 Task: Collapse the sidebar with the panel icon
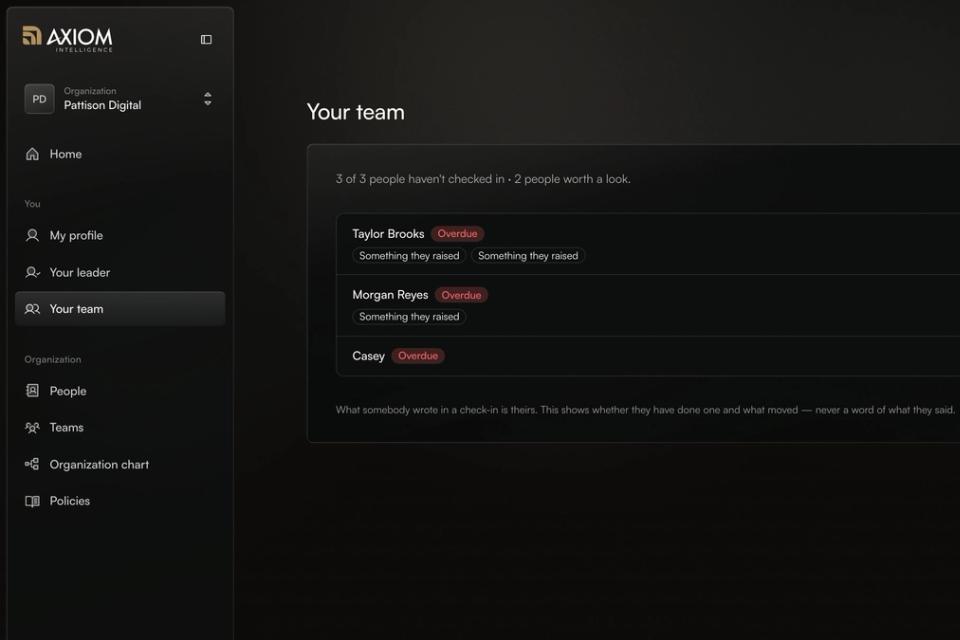[x=206, y=40]
